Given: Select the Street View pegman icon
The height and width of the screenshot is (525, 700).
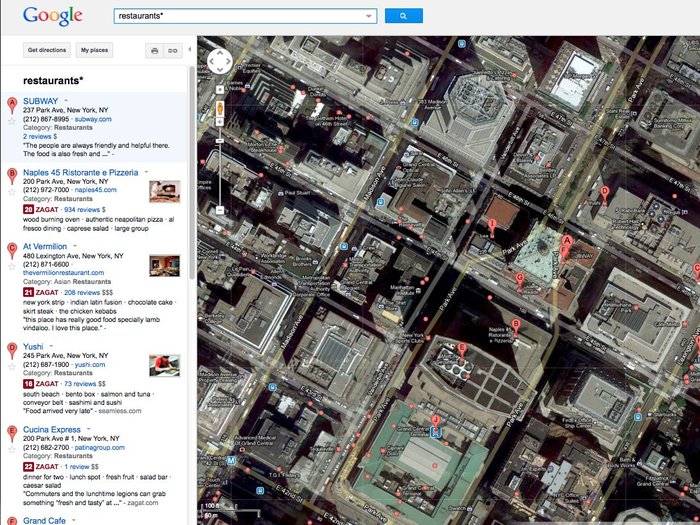Looking at the screenshot, I should (220, 108).
